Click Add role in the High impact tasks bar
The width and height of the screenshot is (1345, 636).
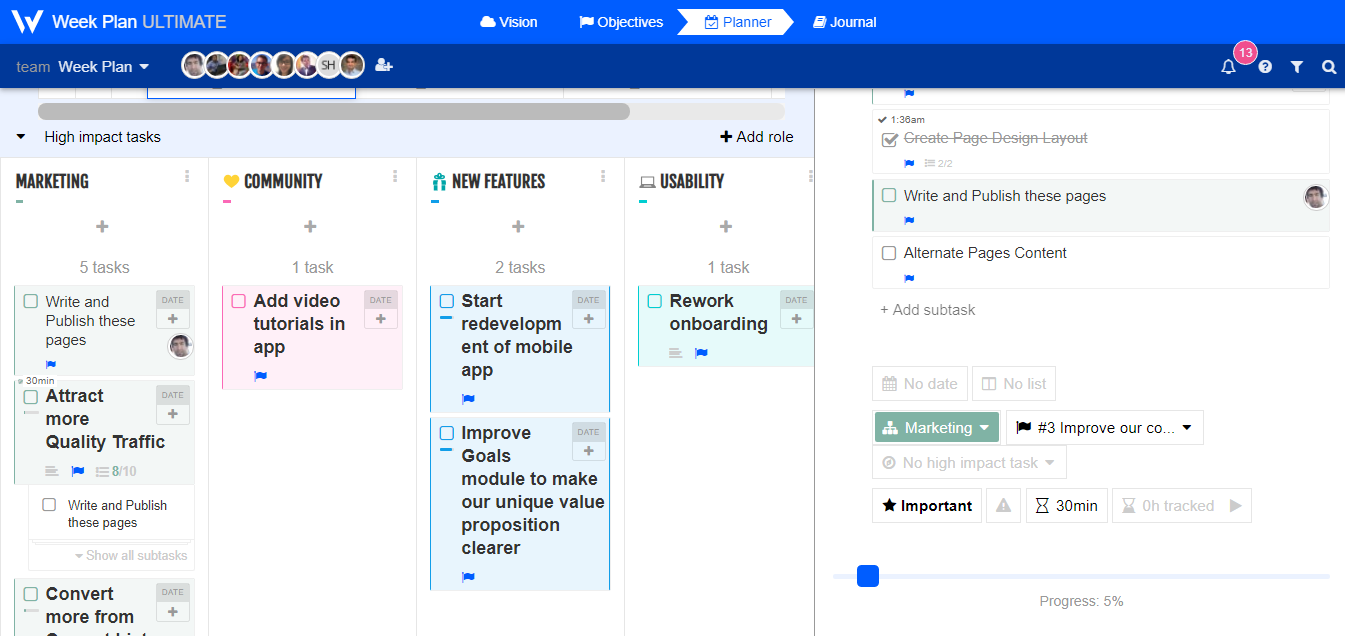click(756, 137)
